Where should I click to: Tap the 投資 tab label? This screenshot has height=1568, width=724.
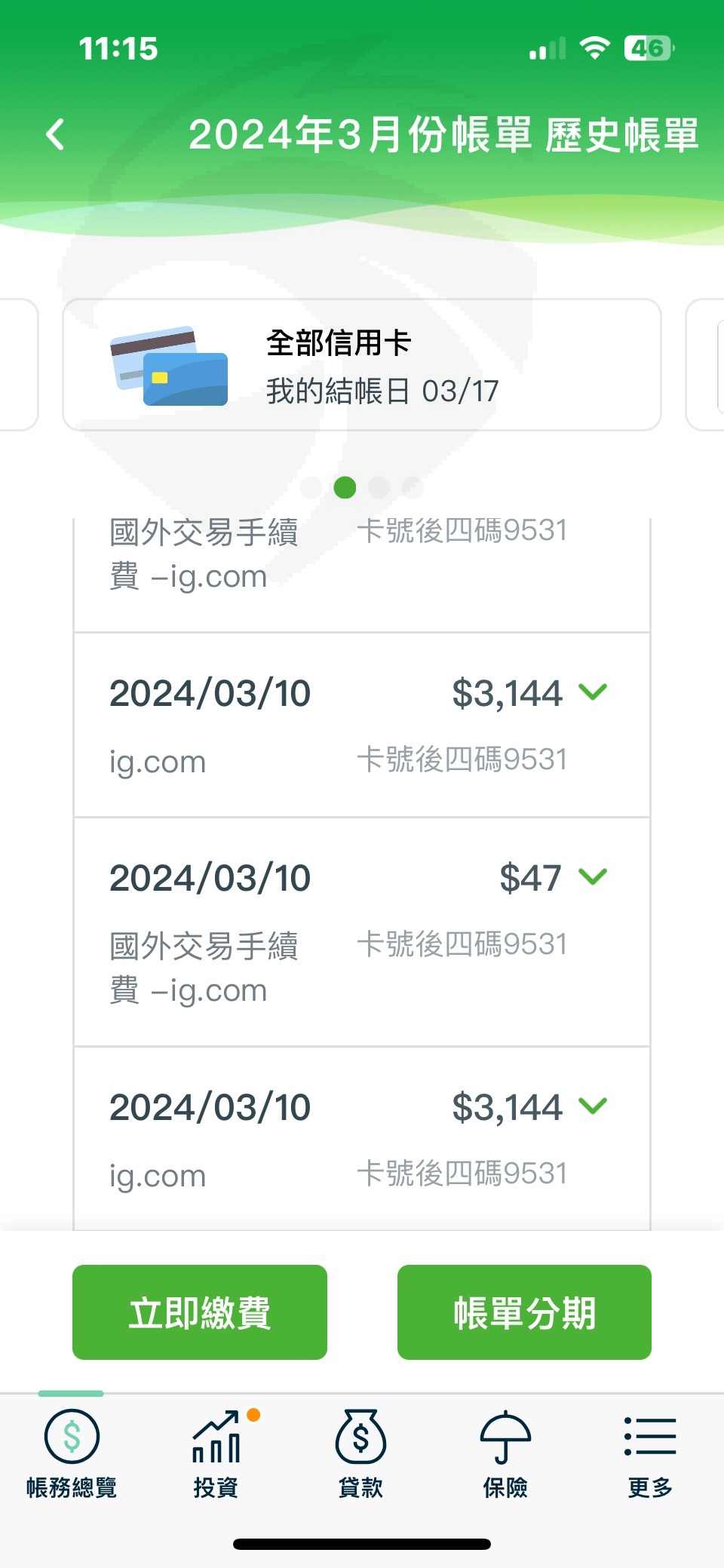(216, 1487)
